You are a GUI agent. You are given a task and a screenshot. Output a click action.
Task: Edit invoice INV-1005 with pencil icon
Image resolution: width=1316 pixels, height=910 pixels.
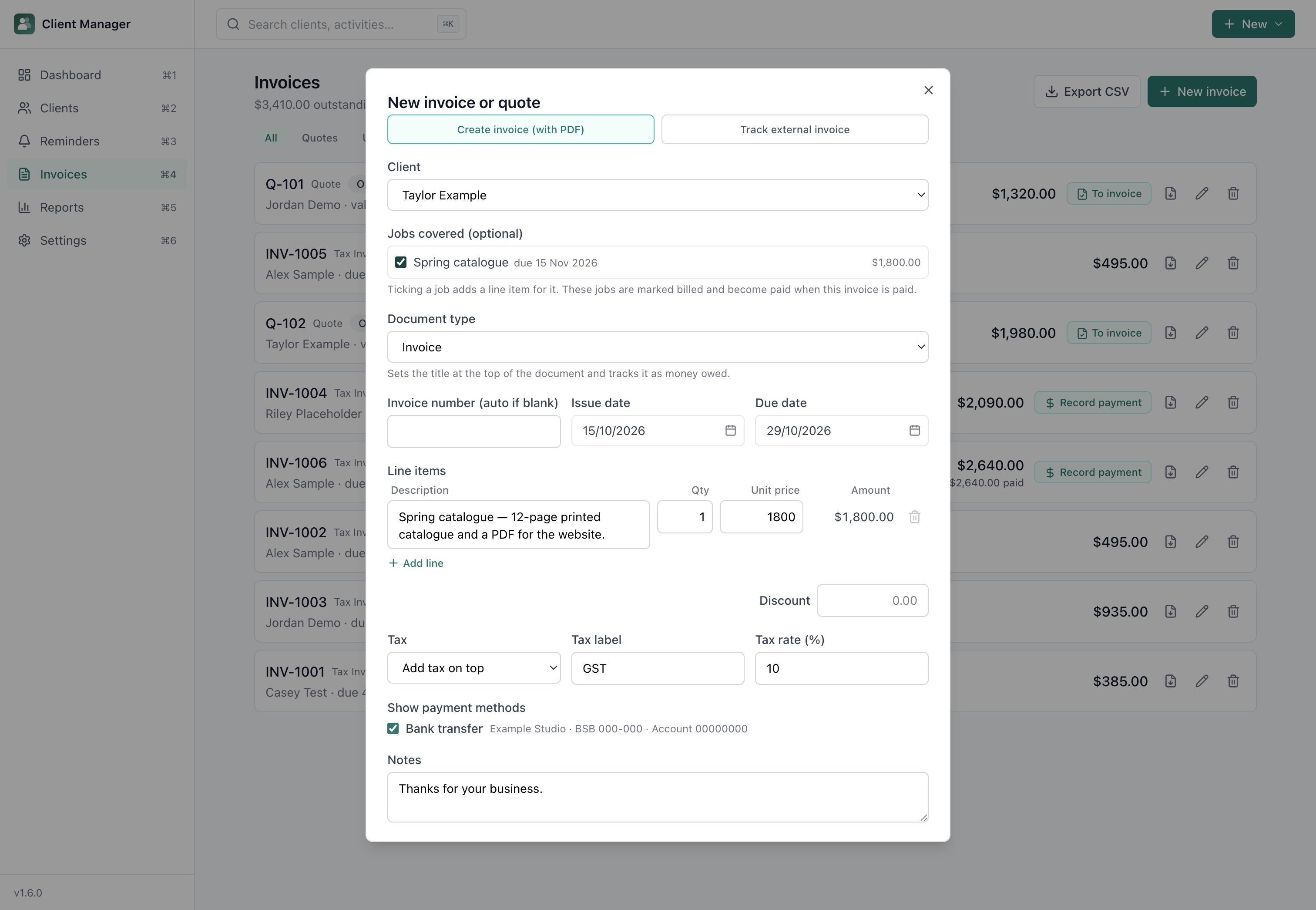pos(1202,263)
